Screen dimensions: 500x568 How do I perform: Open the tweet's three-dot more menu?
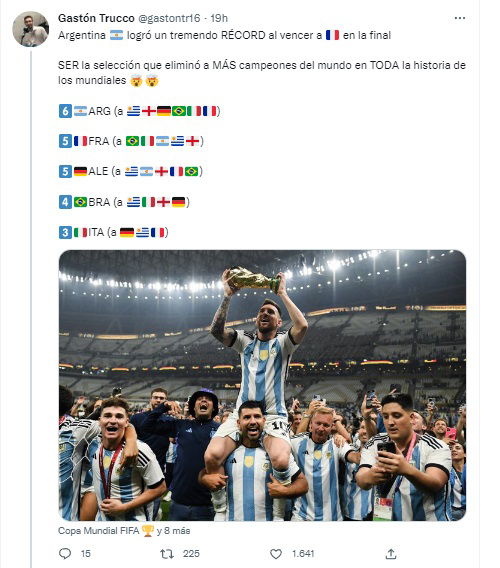click(x=459, y=18)
